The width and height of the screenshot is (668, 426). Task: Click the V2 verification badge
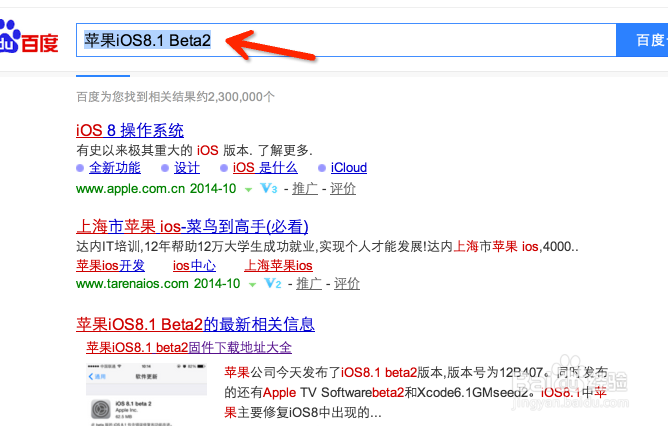pos(273,283)
